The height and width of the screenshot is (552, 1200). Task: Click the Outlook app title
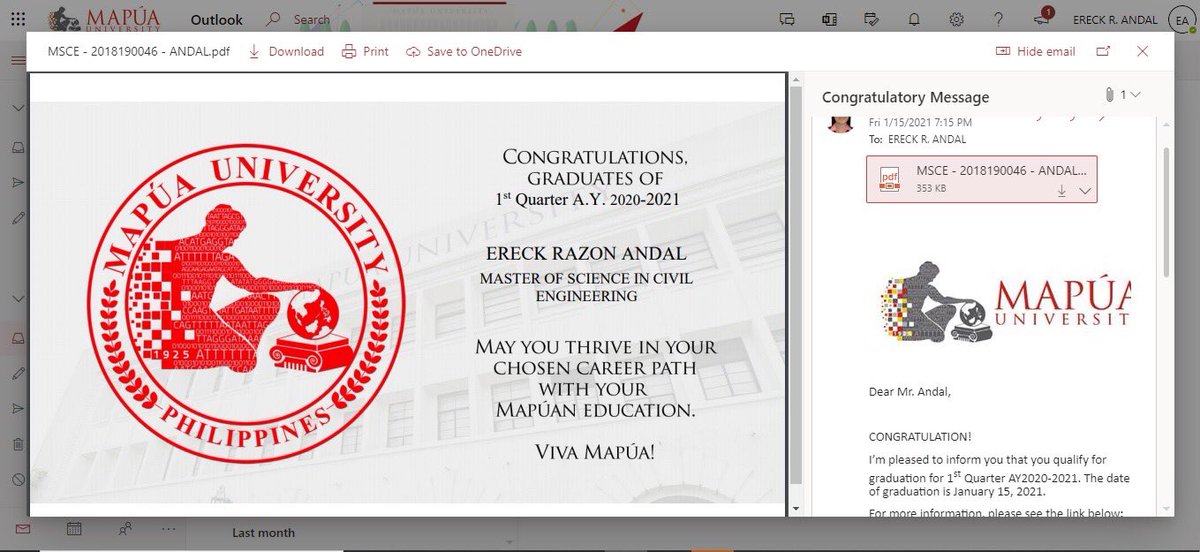[x=216, y=19]
